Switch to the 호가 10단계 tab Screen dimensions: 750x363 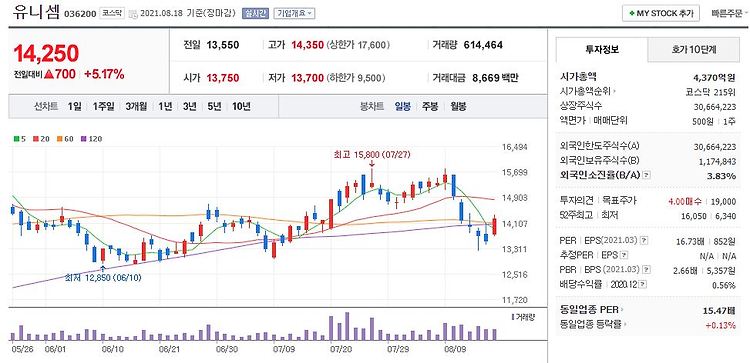[694, 49]
